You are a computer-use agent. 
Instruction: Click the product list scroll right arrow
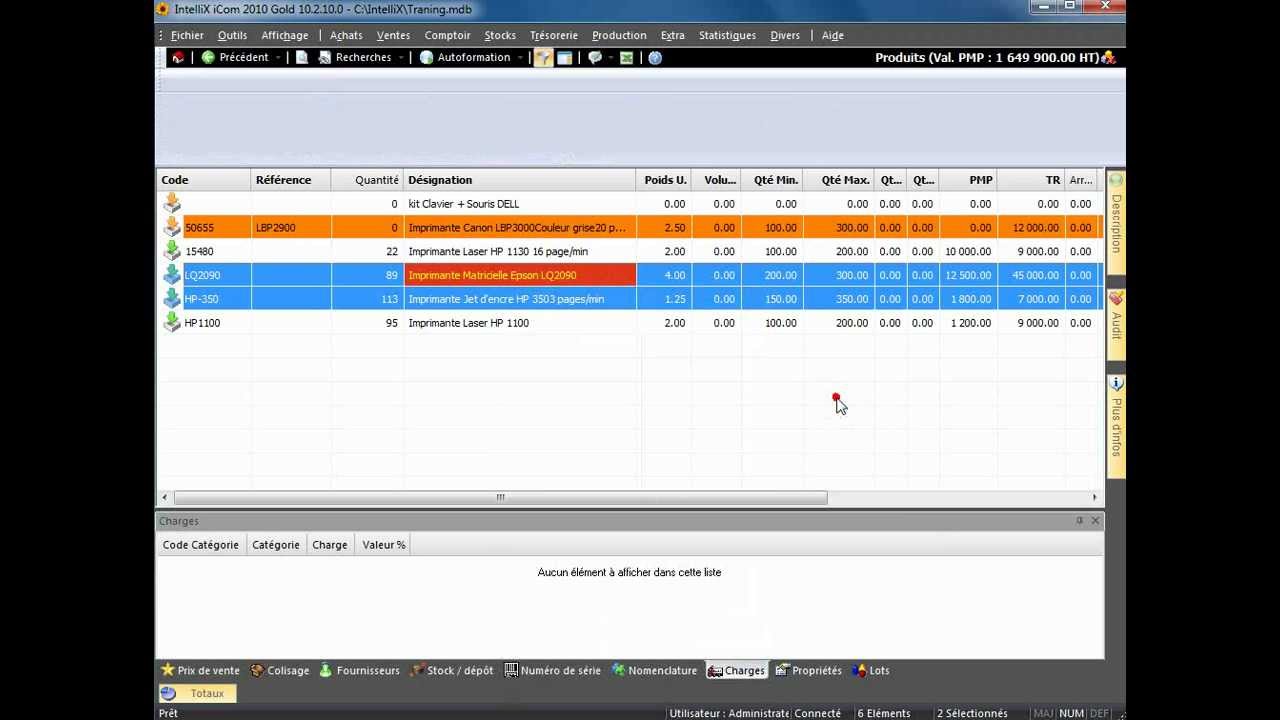pyautogui.click(x=1094, y=497)
